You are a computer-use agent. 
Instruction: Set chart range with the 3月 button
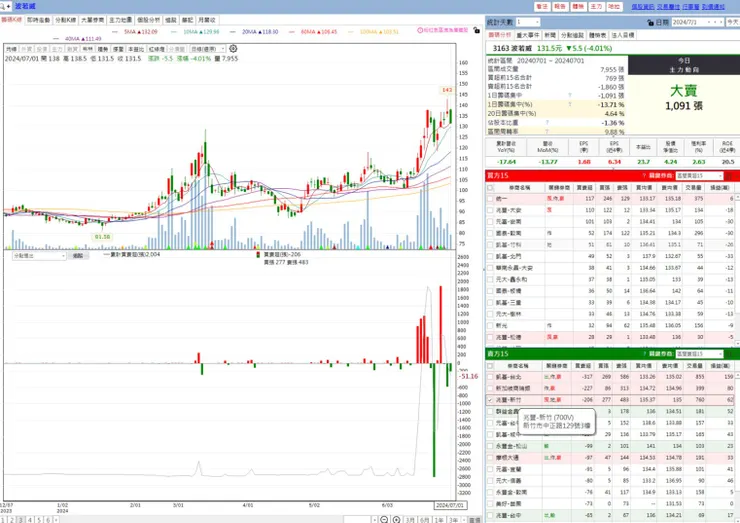click(410, 520)
